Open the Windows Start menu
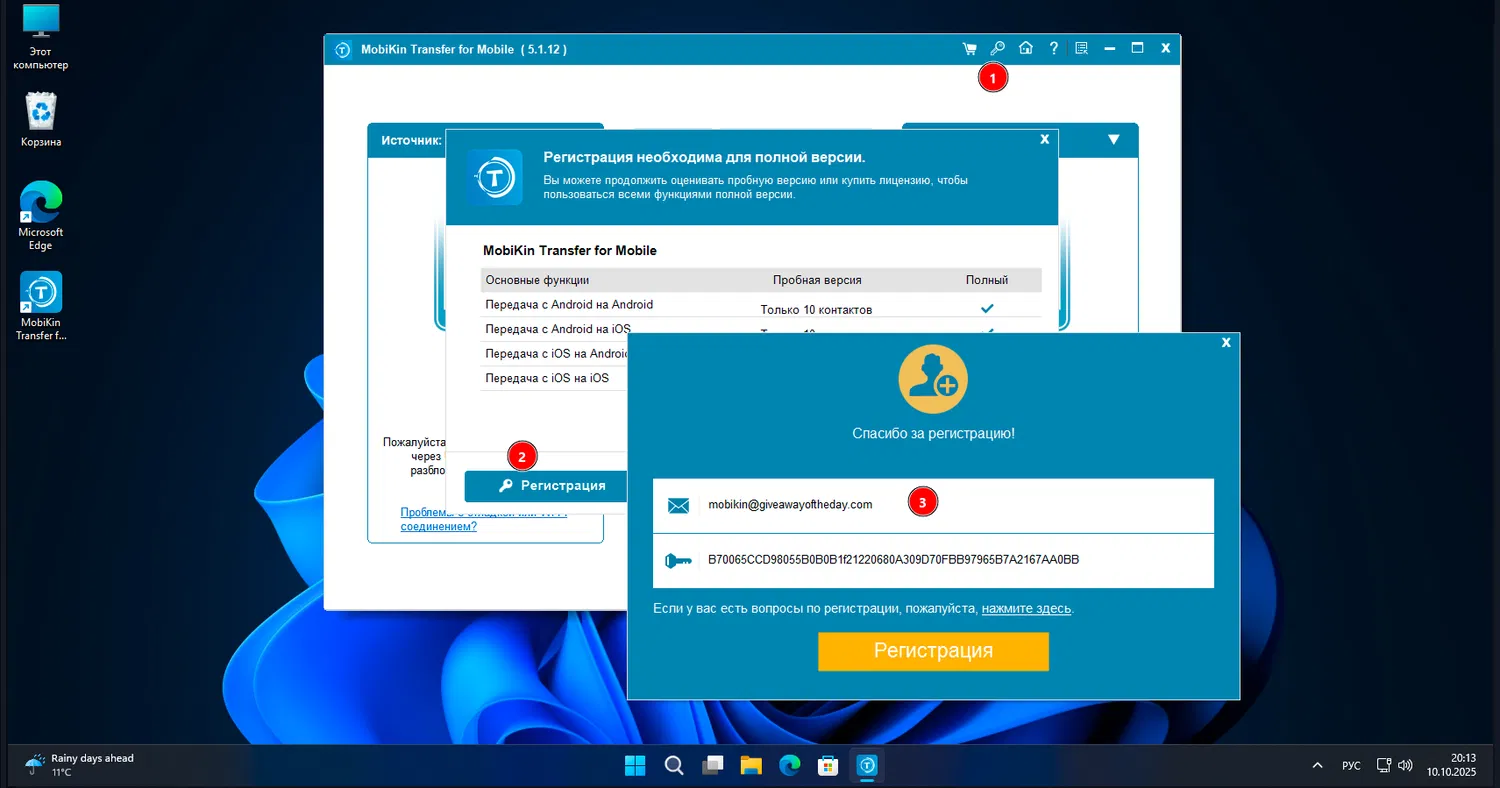 pyautogui.click(x=635, y=766)
